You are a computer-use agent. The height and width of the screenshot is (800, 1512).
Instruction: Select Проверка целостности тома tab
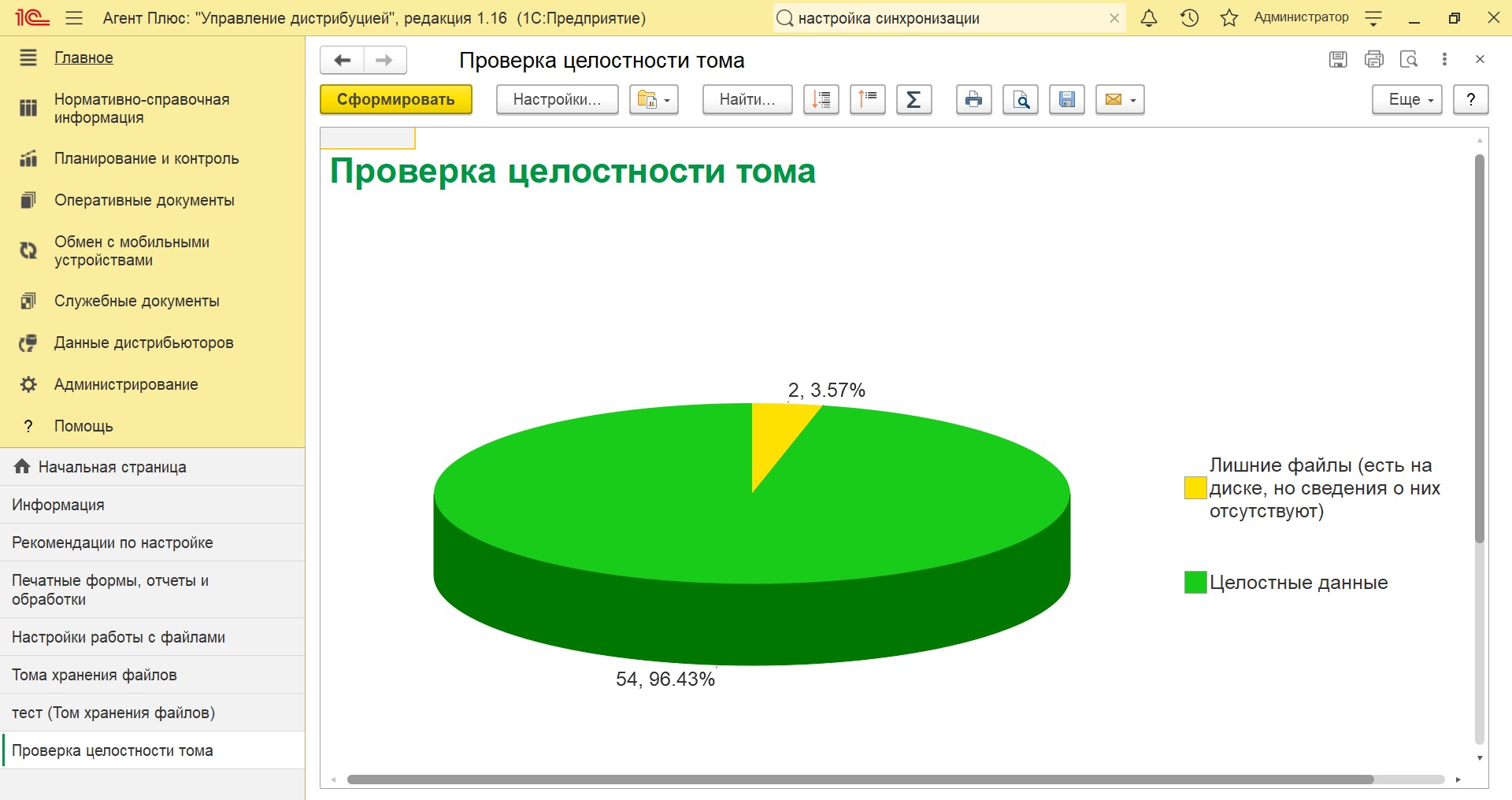(153, 750)
